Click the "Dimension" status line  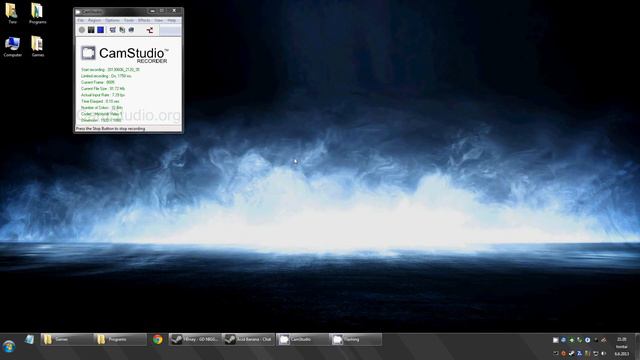[101, 120]
